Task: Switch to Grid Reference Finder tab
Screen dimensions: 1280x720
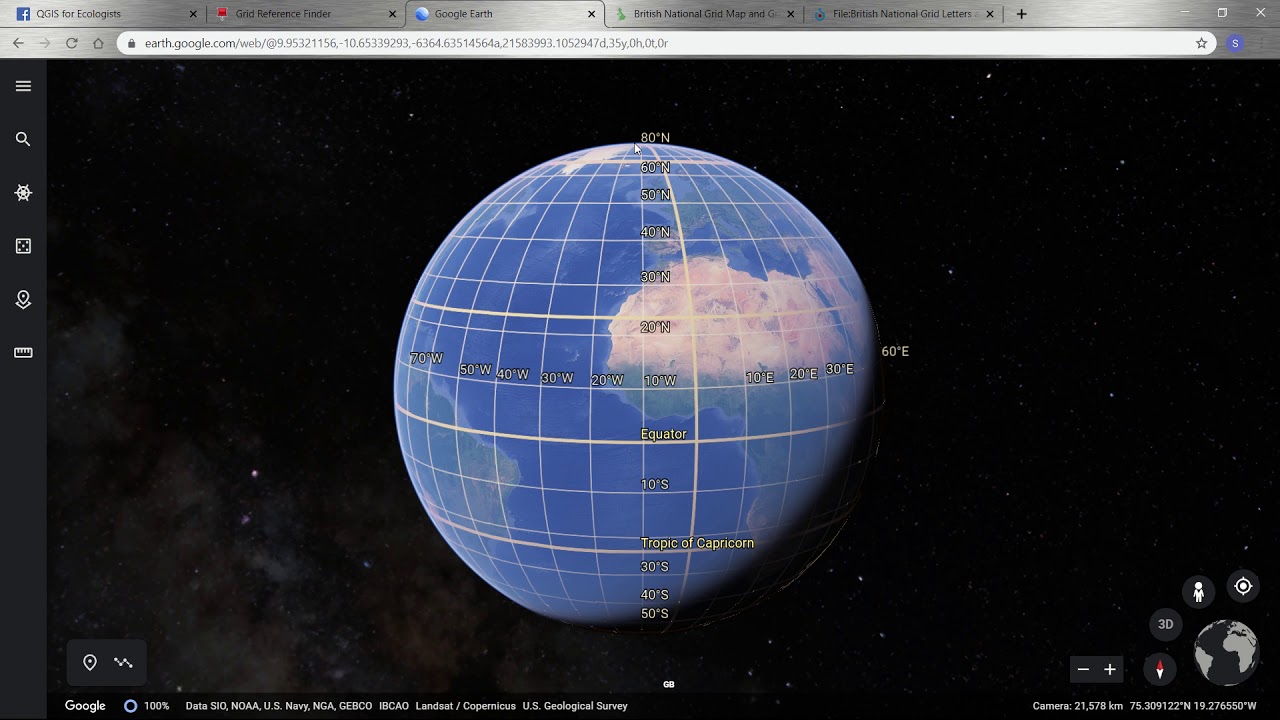Action: (305, 14)
